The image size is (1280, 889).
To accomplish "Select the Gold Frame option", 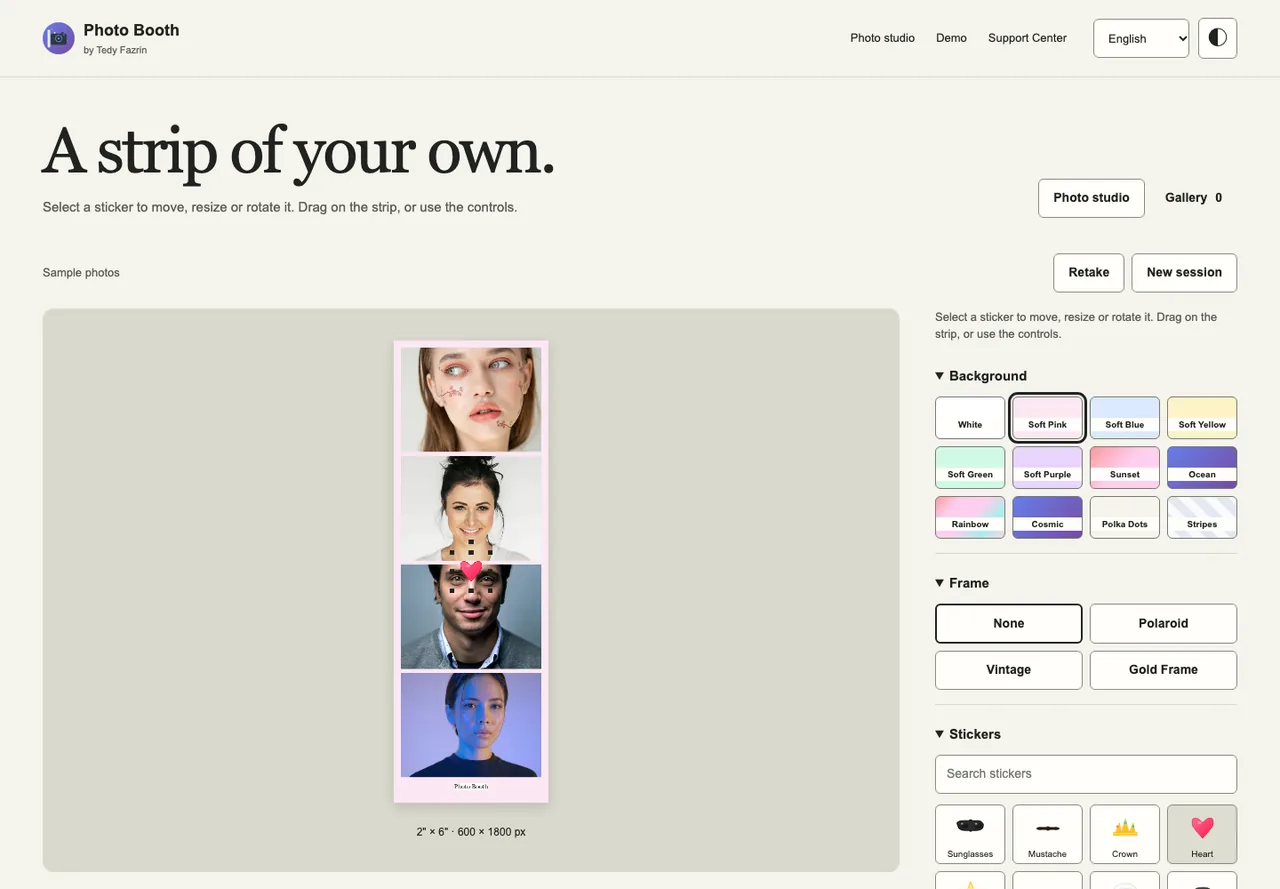I will [1163, 670].
